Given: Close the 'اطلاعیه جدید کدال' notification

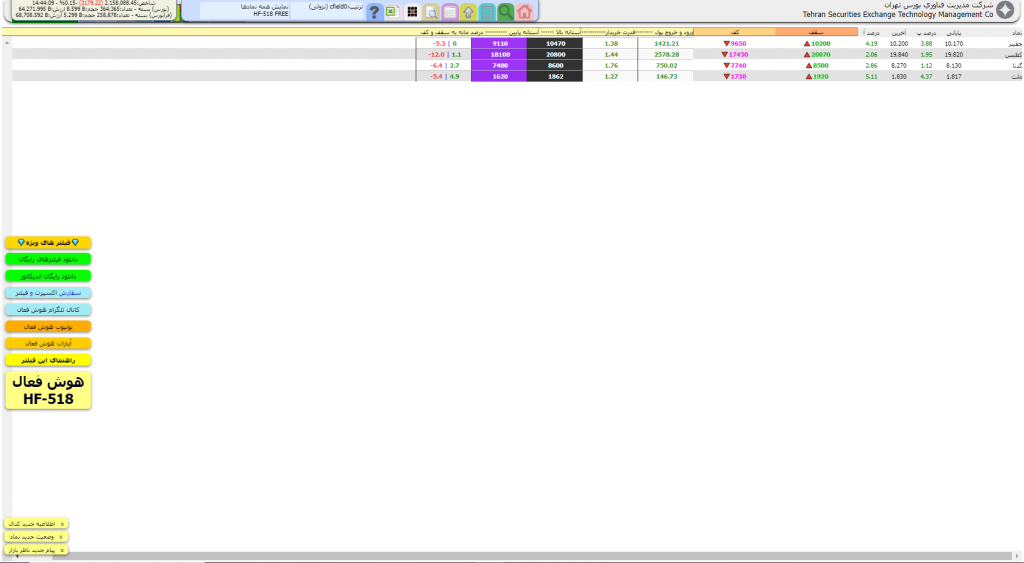Looking at the screenshot, I should [63, 524].
